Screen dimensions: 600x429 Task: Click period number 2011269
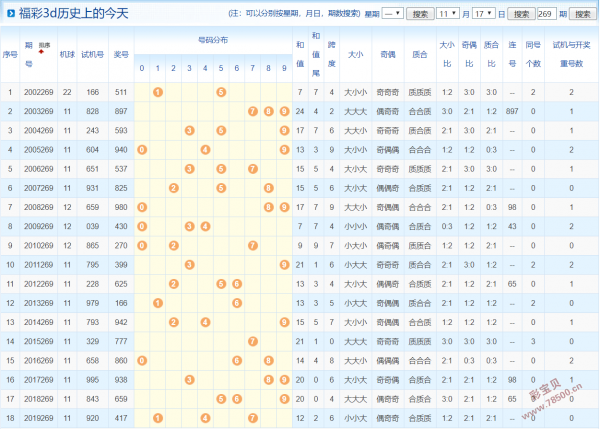[39, 264]
